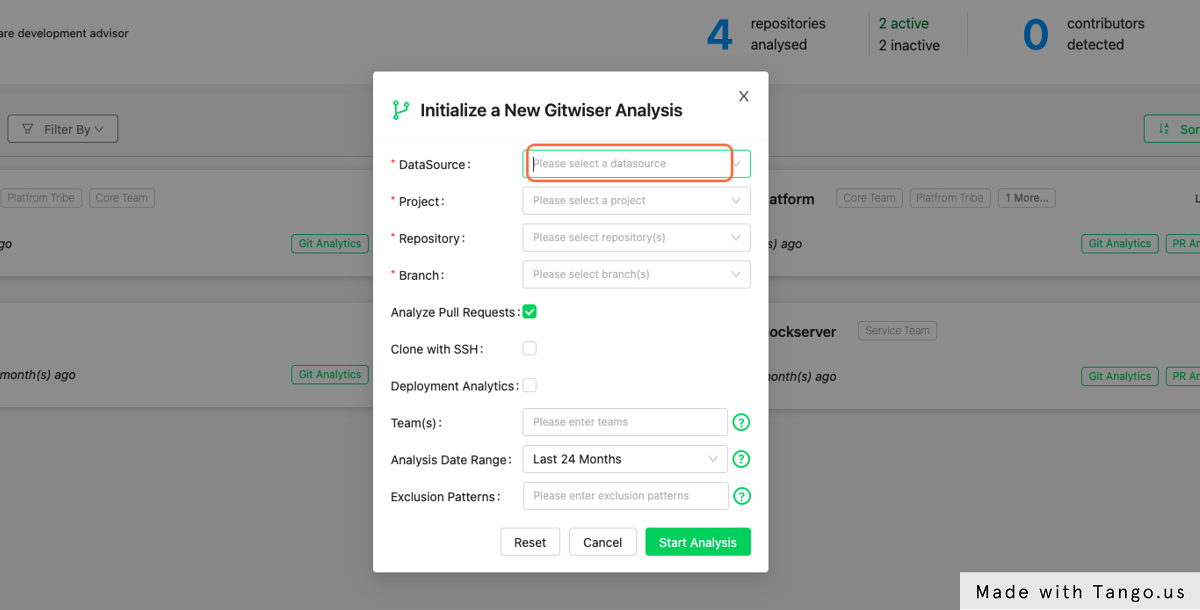Viewport: 1200px width, 610px height.
Task: Click the Cancel button
Action: coord(603,542)
